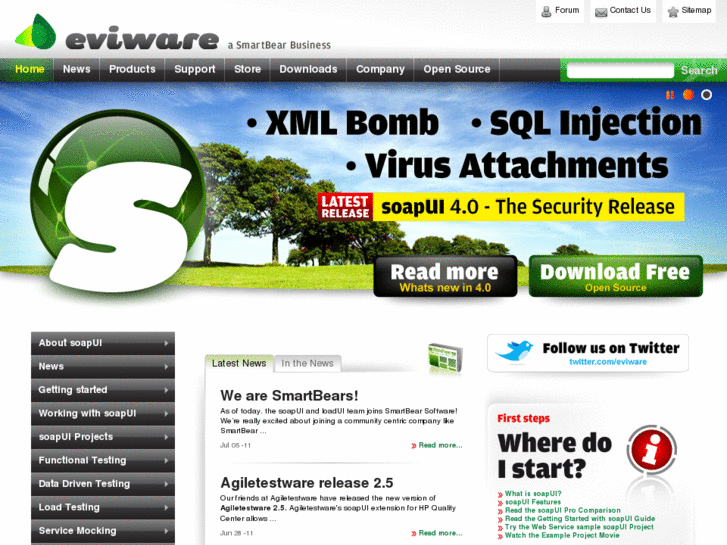The height and width of the screenshot is (545, 727).
Task: Select the second slide indicator dot
Action: pyautogui.click(x=706, y=95)
